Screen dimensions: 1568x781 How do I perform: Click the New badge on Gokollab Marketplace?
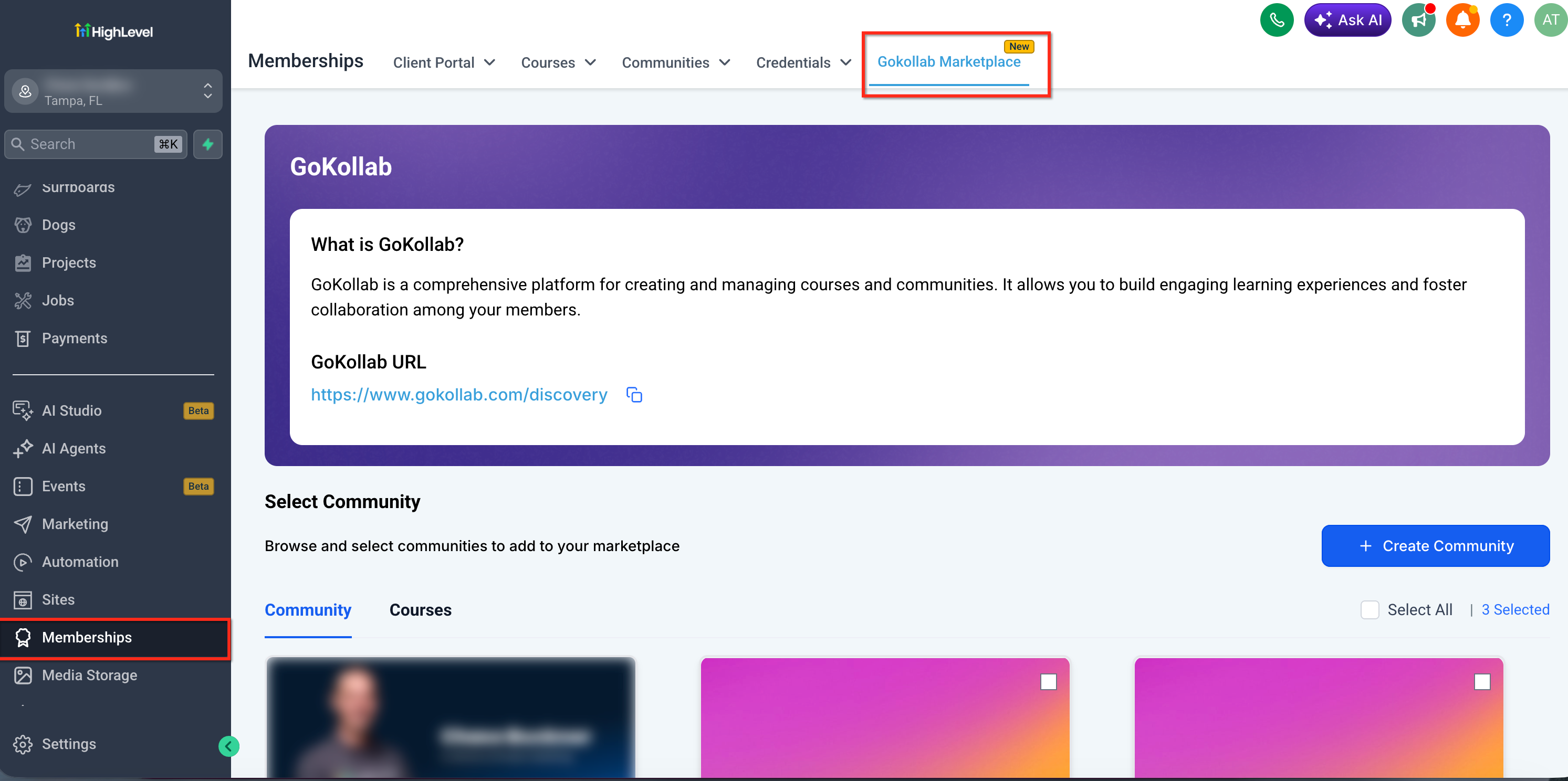coord(1019,46)
